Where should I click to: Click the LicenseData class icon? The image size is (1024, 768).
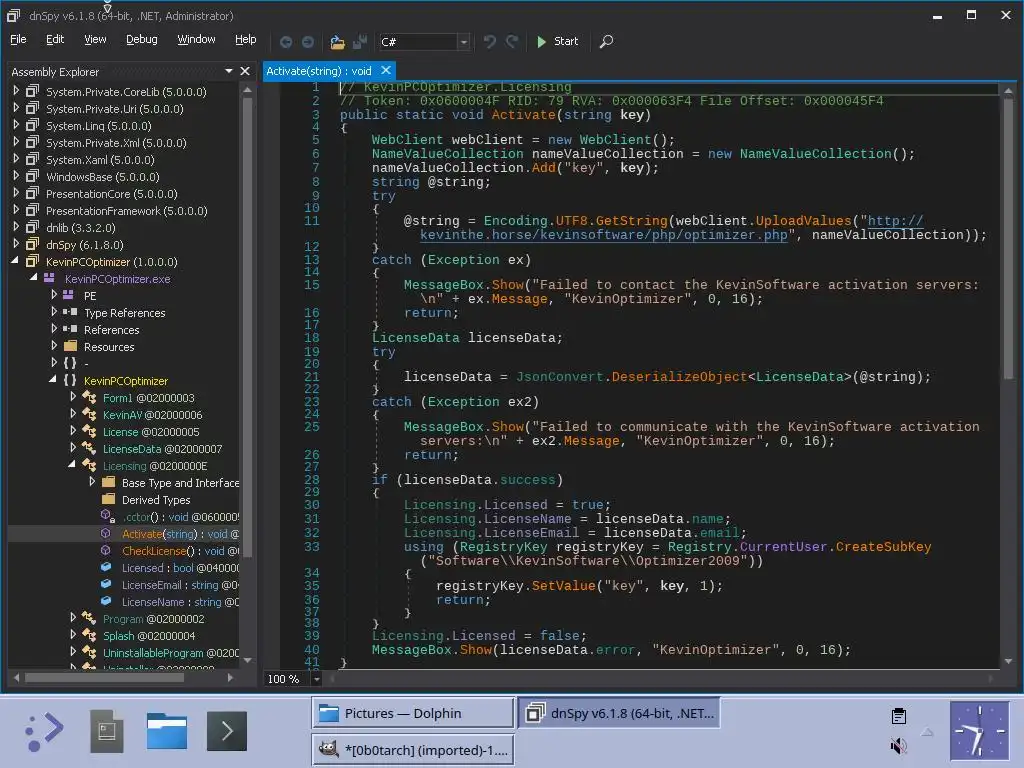point(89,448)
